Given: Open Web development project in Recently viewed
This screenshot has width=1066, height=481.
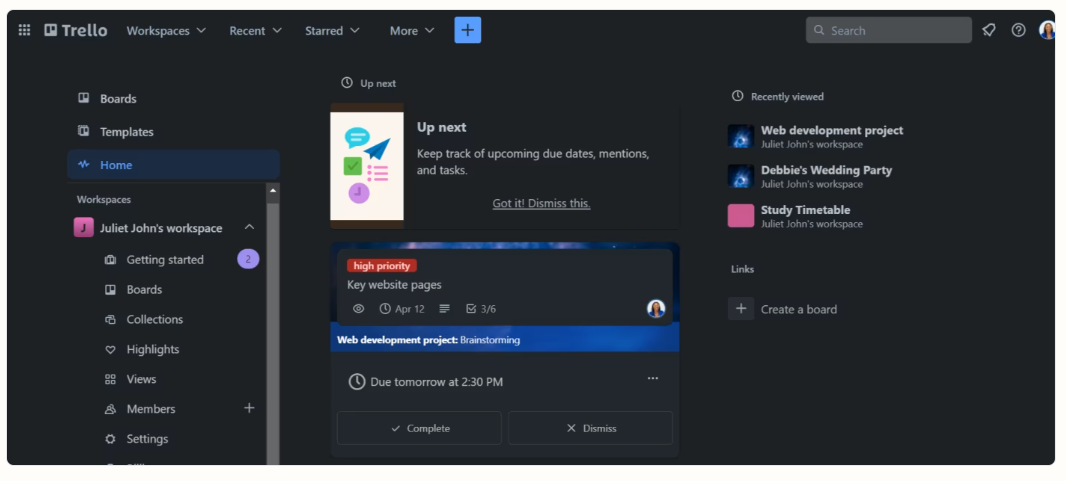Looking at the screenshot, I should [x=832, y=130].
